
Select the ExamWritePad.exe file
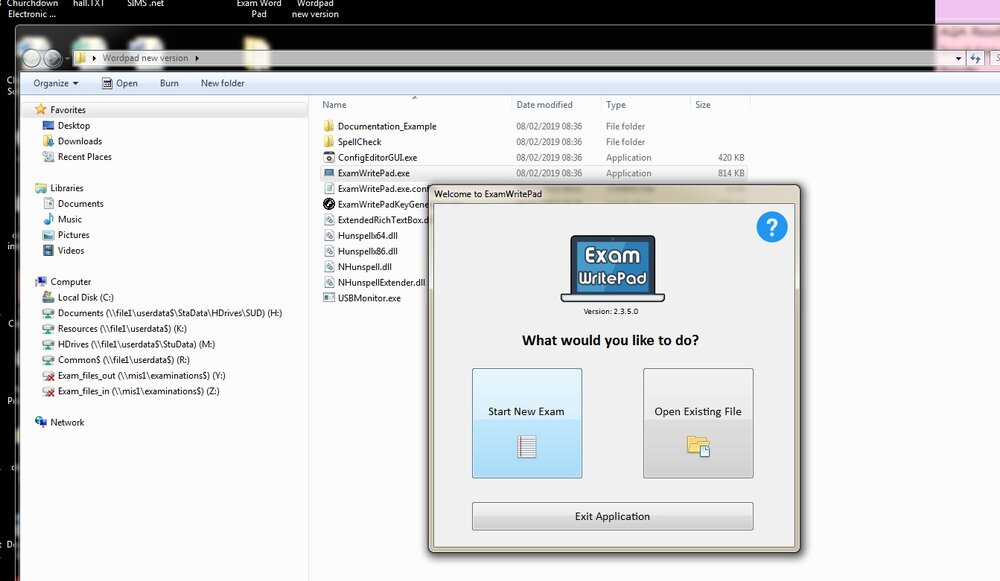[373, 173]
